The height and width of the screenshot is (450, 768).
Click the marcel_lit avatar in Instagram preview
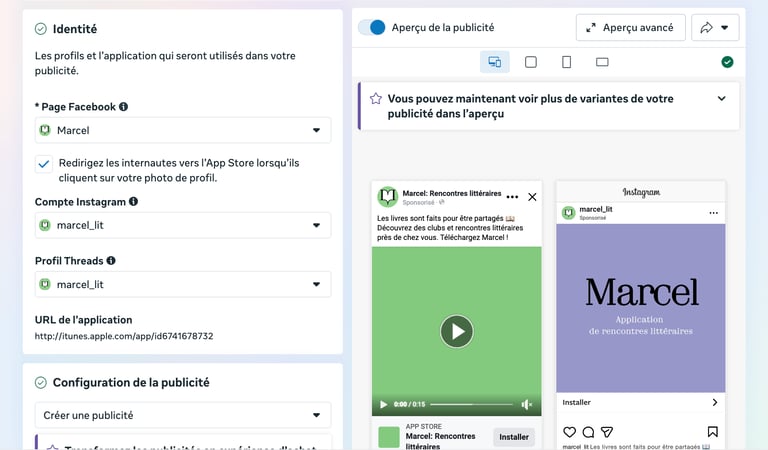568,213
